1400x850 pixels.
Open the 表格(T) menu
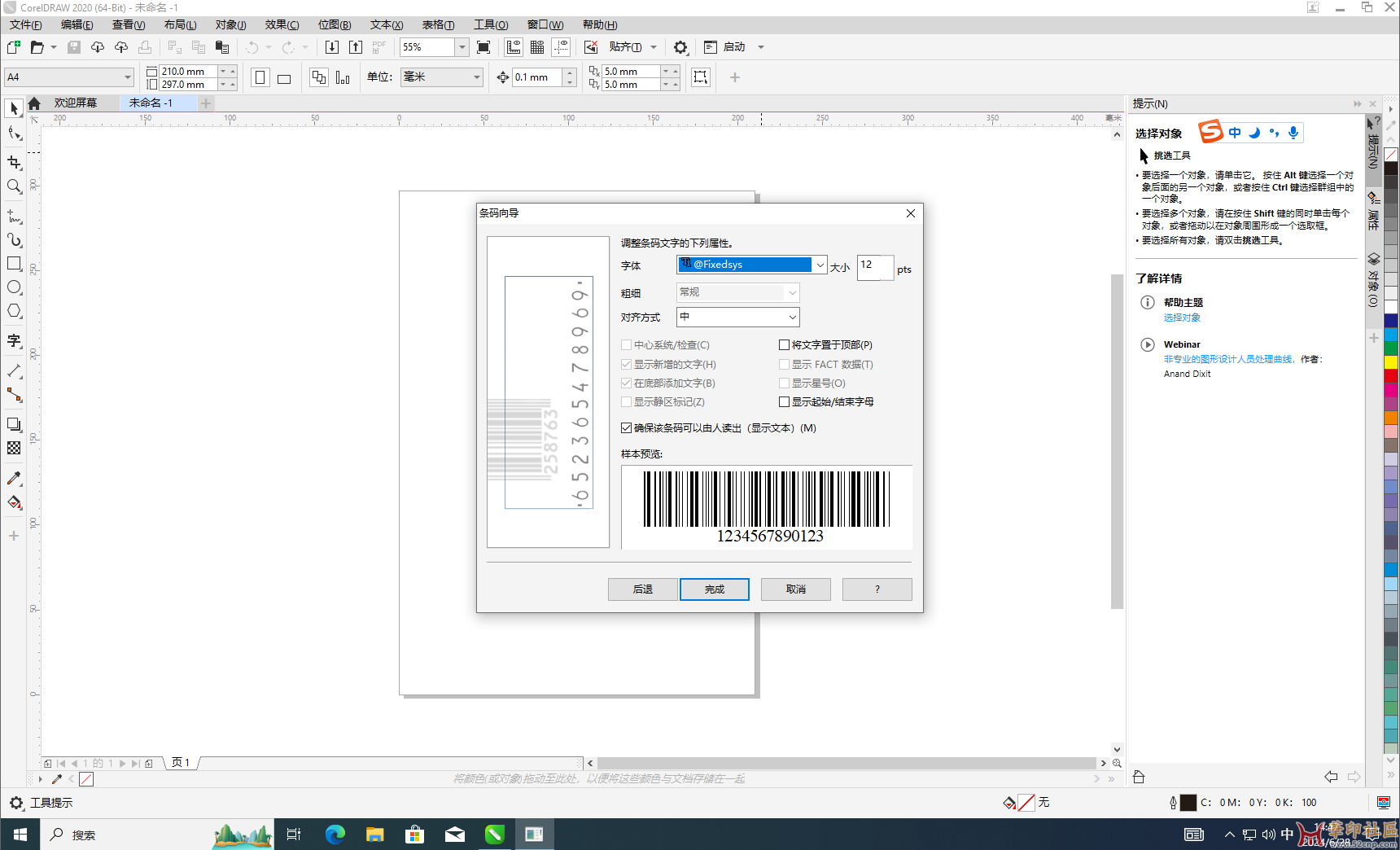point(439,24)
